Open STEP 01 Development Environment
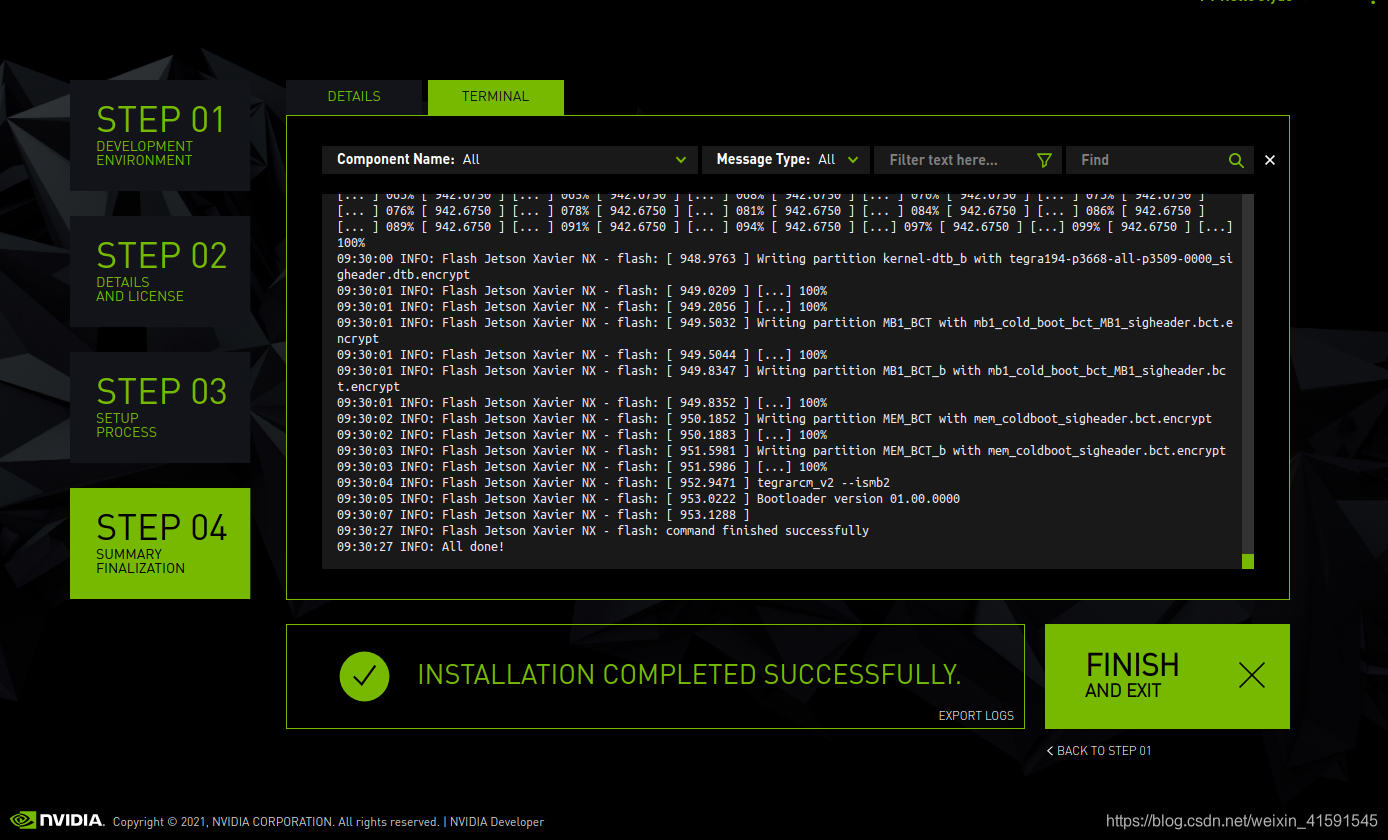Screen dimensions: 1388x840 160,135
